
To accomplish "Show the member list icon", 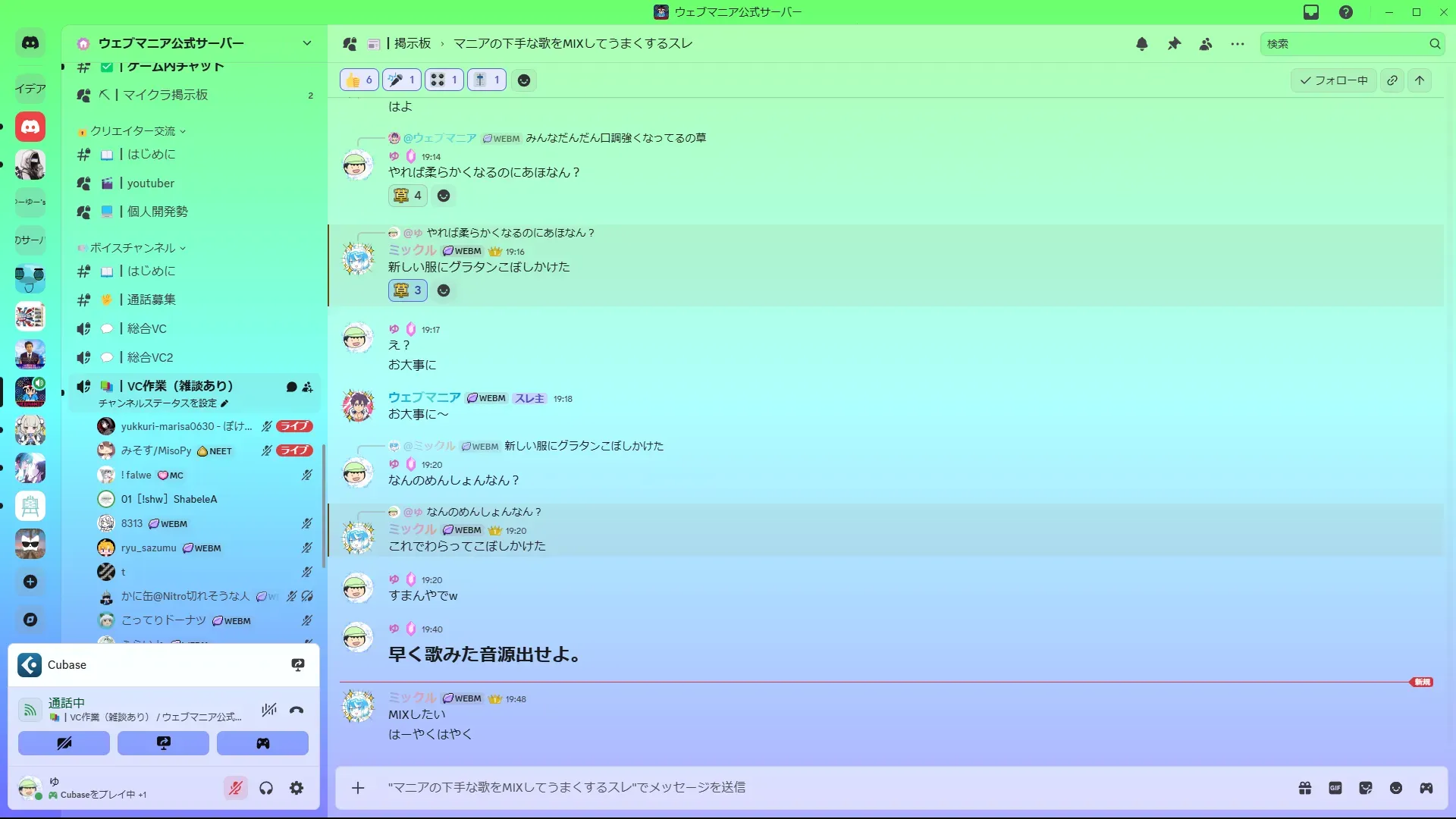I will 1206,44.
